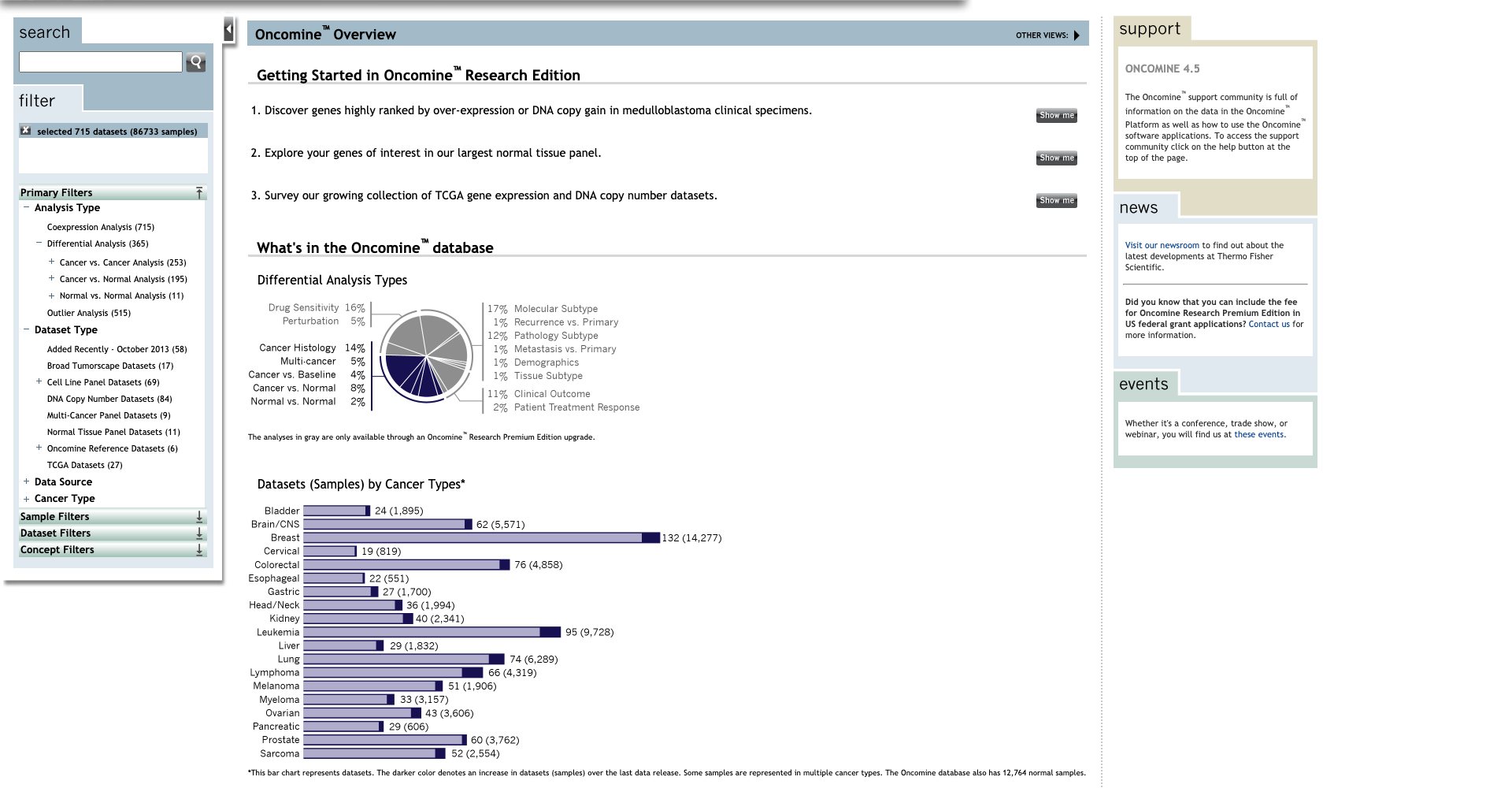Click the Colorectal datasets bar
Screen dimensions: 1512x788
[406, 564]
